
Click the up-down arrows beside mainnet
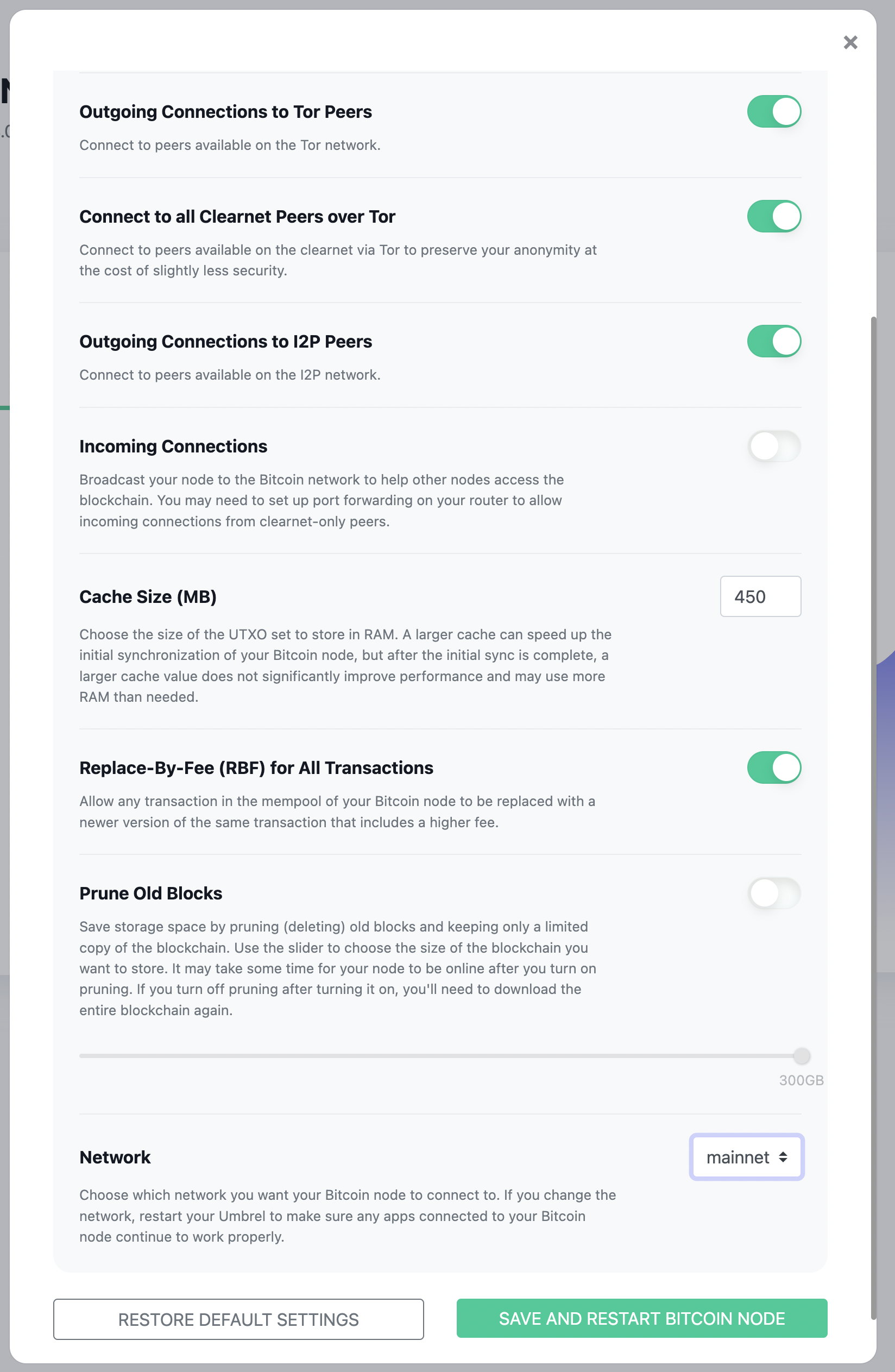[783, 1157]
